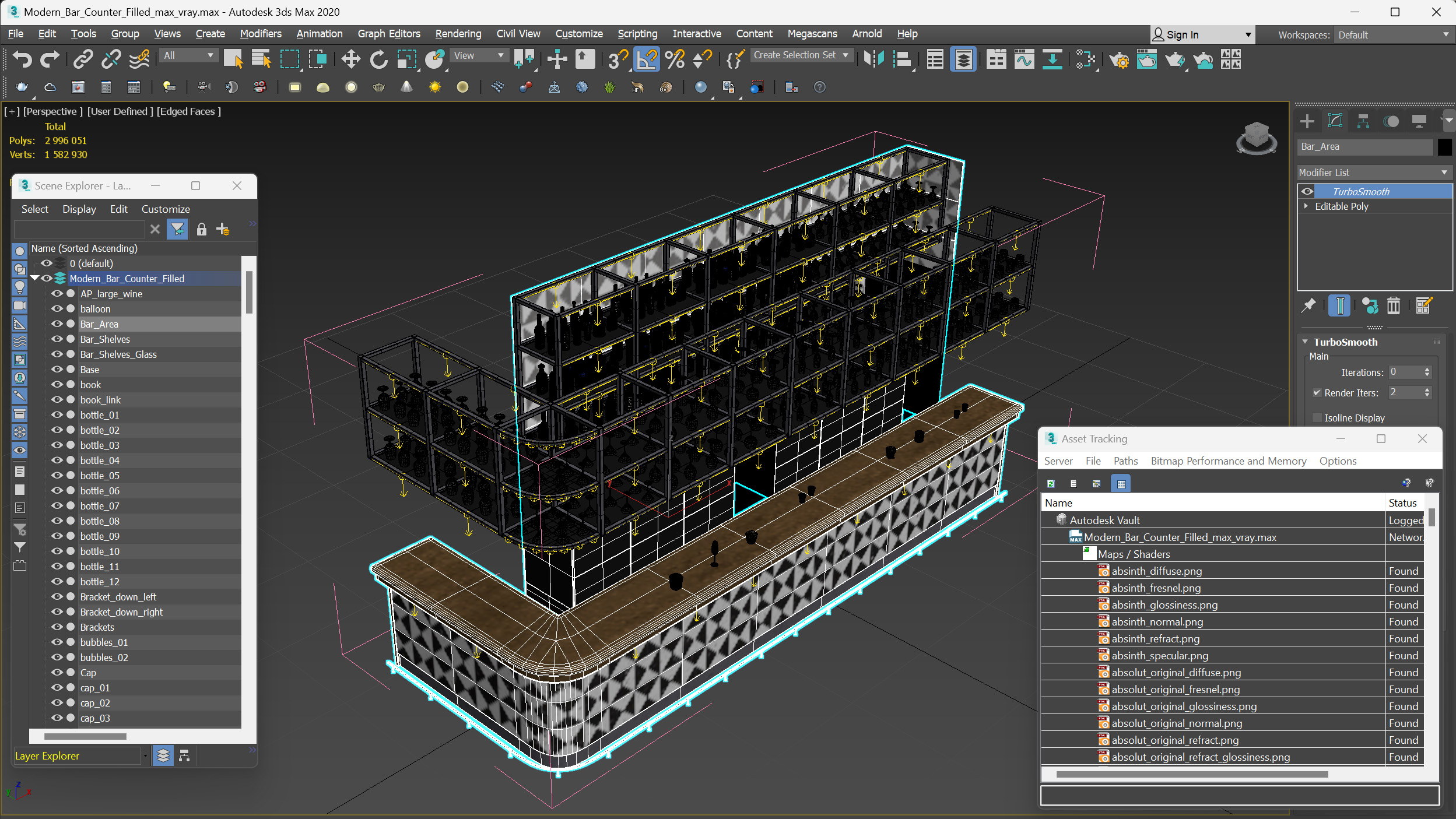
Task: Click the [Perspective] viewport label
Action: click(52, 111)
